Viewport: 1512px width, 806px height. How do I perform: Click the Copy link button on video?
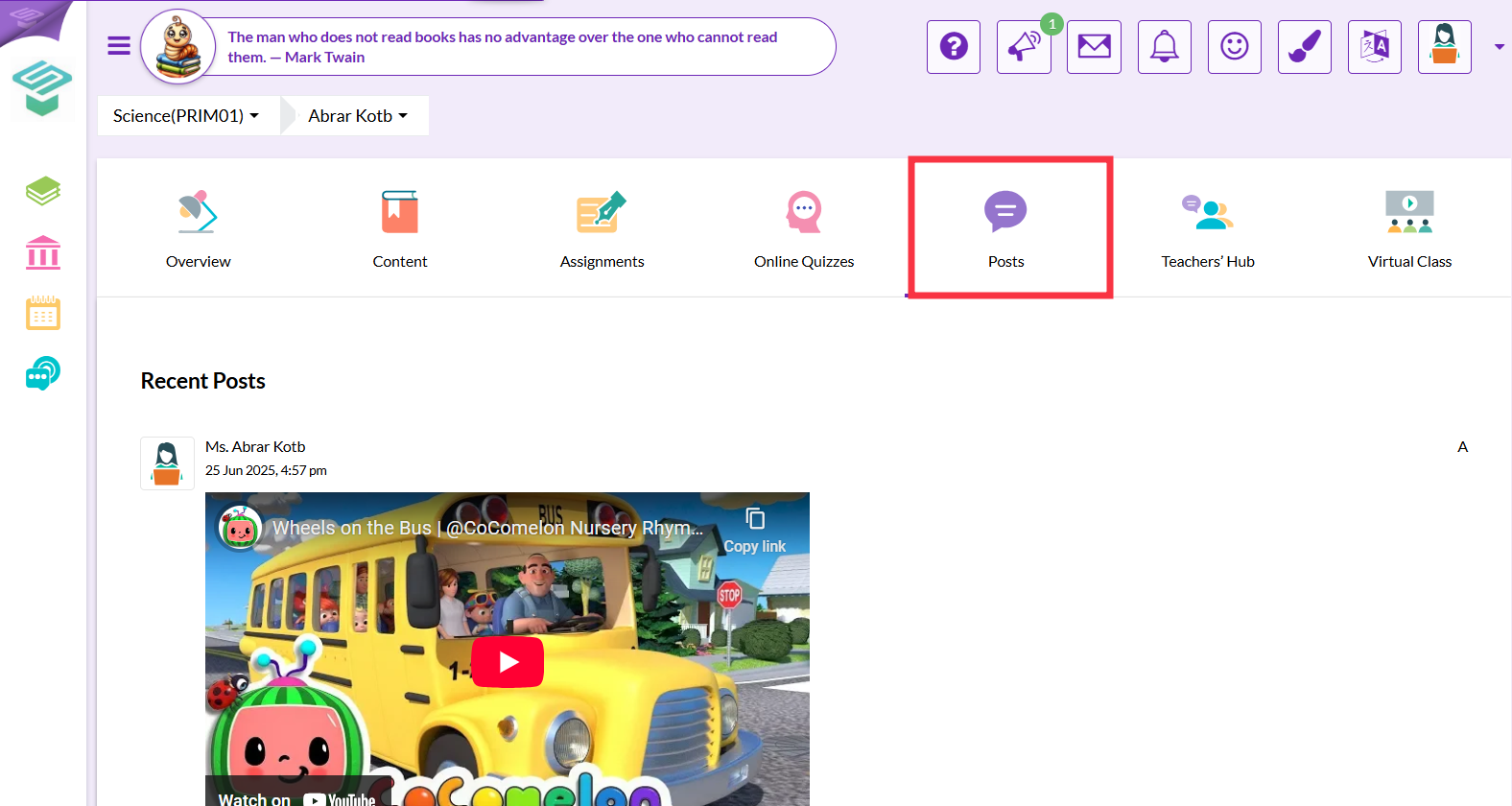point(755,531)
